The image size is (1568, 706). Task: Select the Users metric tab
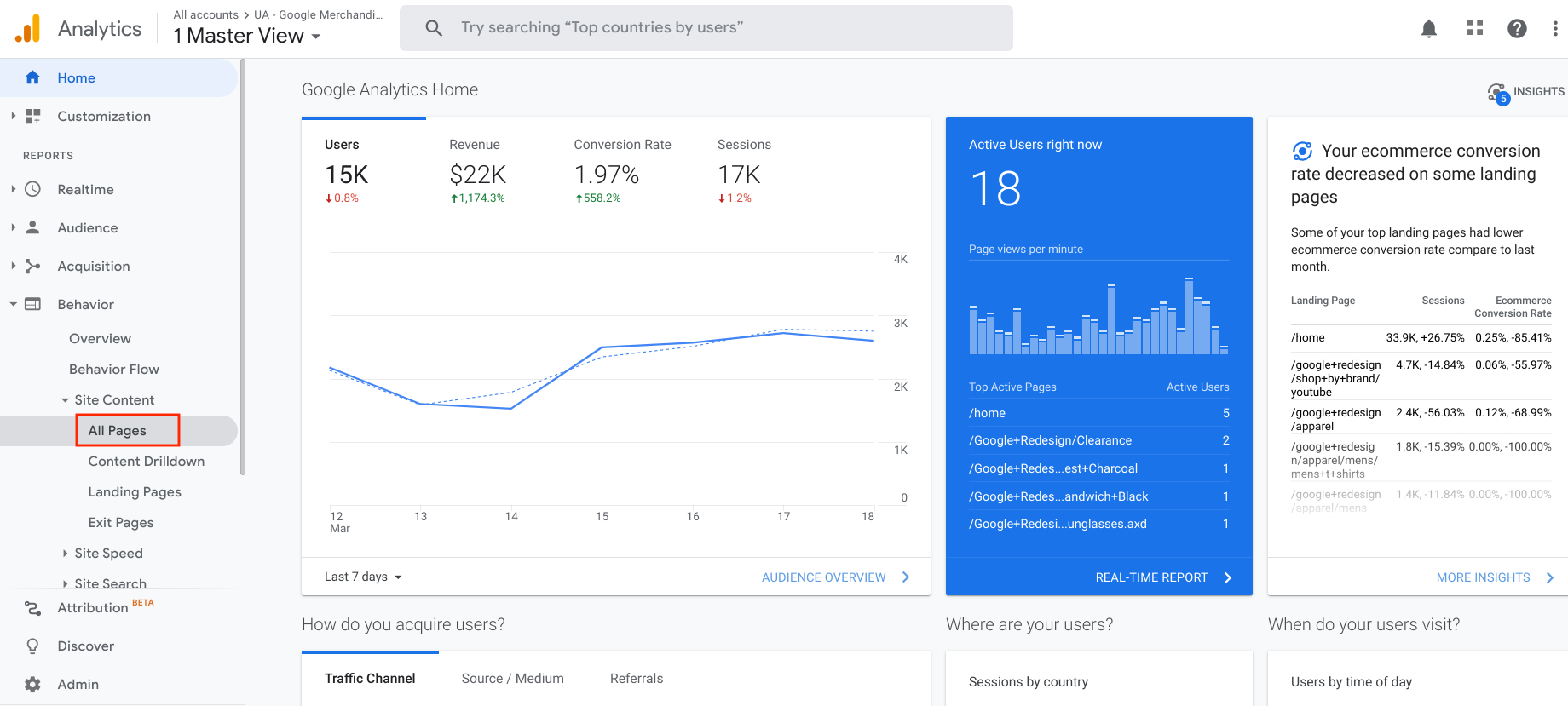364,172
